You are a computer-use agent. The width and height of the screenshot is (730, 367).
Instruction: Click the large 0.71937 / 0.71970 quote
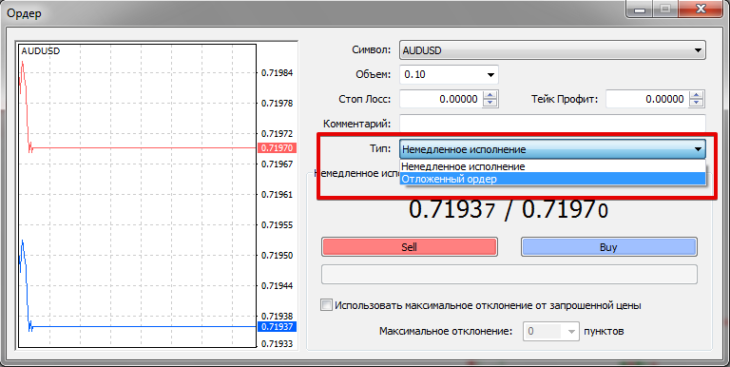[x=509, y=210]
